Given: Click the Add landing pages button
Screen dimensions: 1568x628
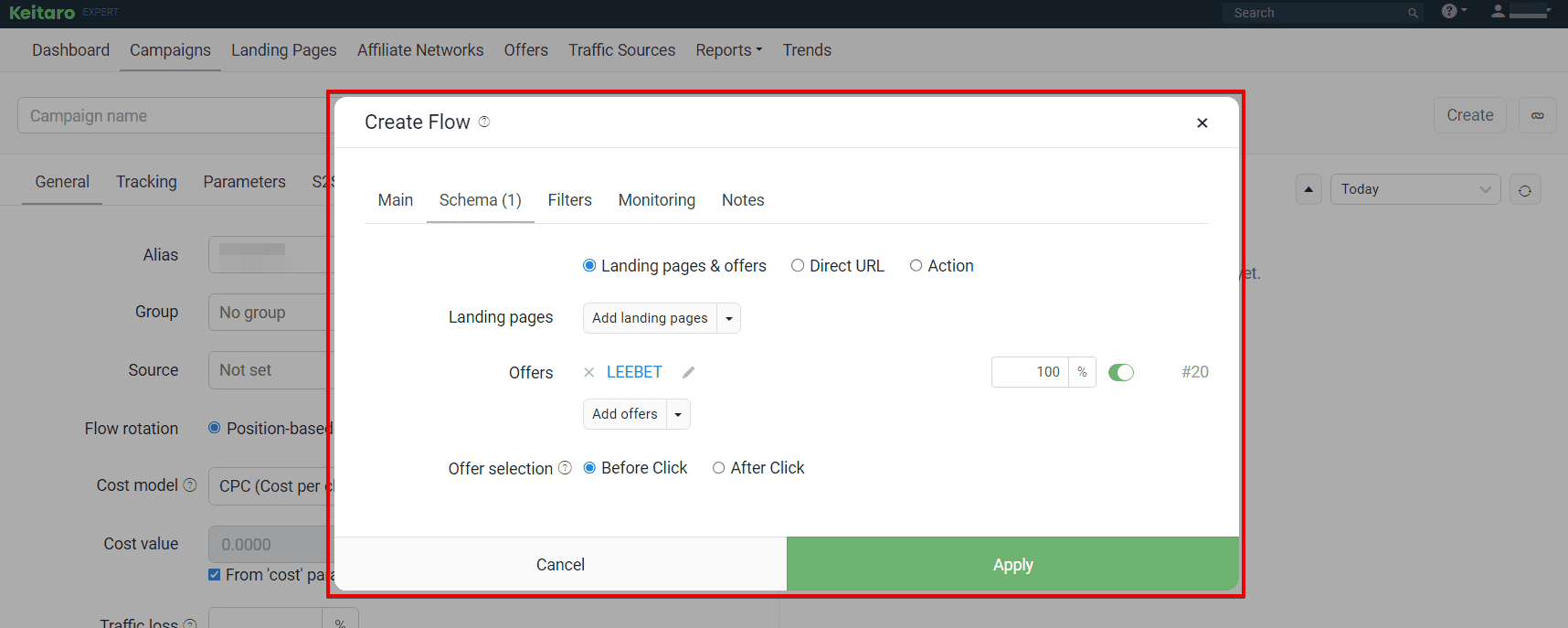Looking at the screenshot, I should pos(651,318).
